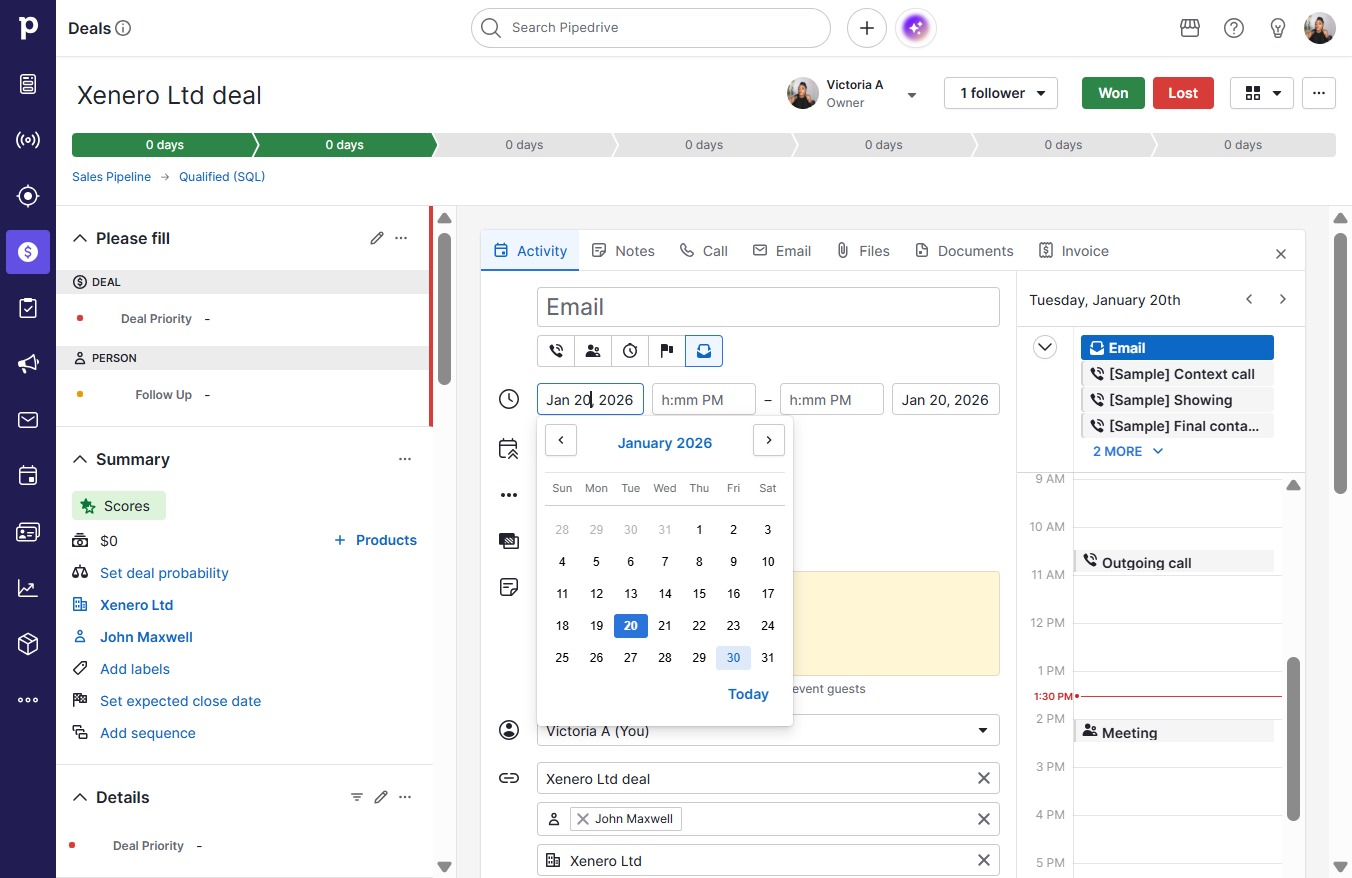This screenshot has width=1352, height=878.
Task: Switch to the Files tab
Action: pos(863,251)
